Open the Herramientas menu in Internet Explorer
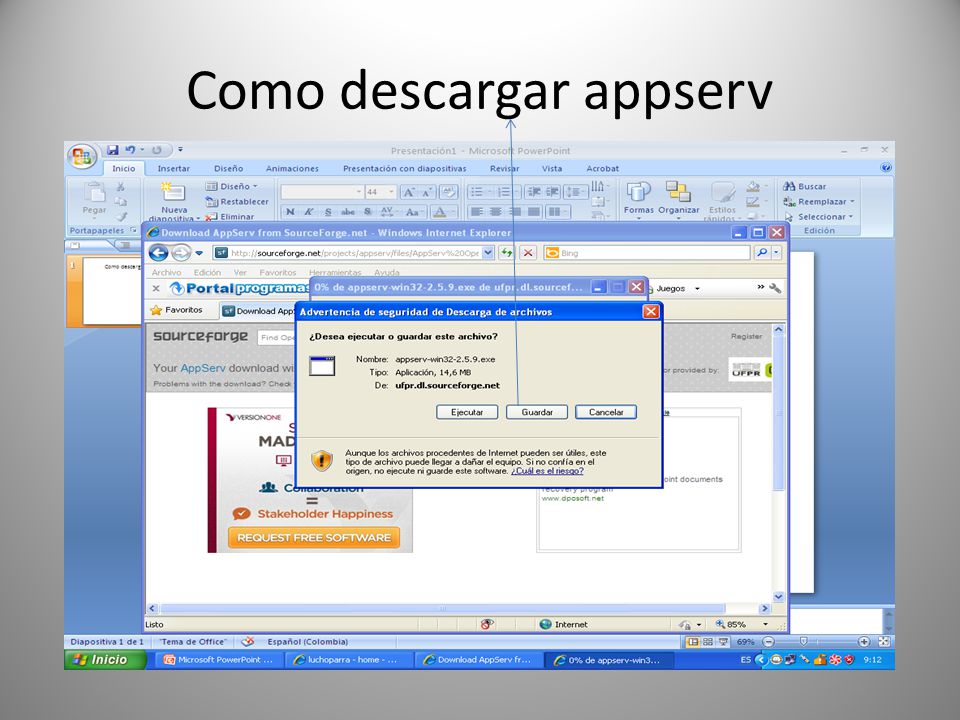Image resolution: width=960 pixels, height=720 pixels. pos(335,272)
